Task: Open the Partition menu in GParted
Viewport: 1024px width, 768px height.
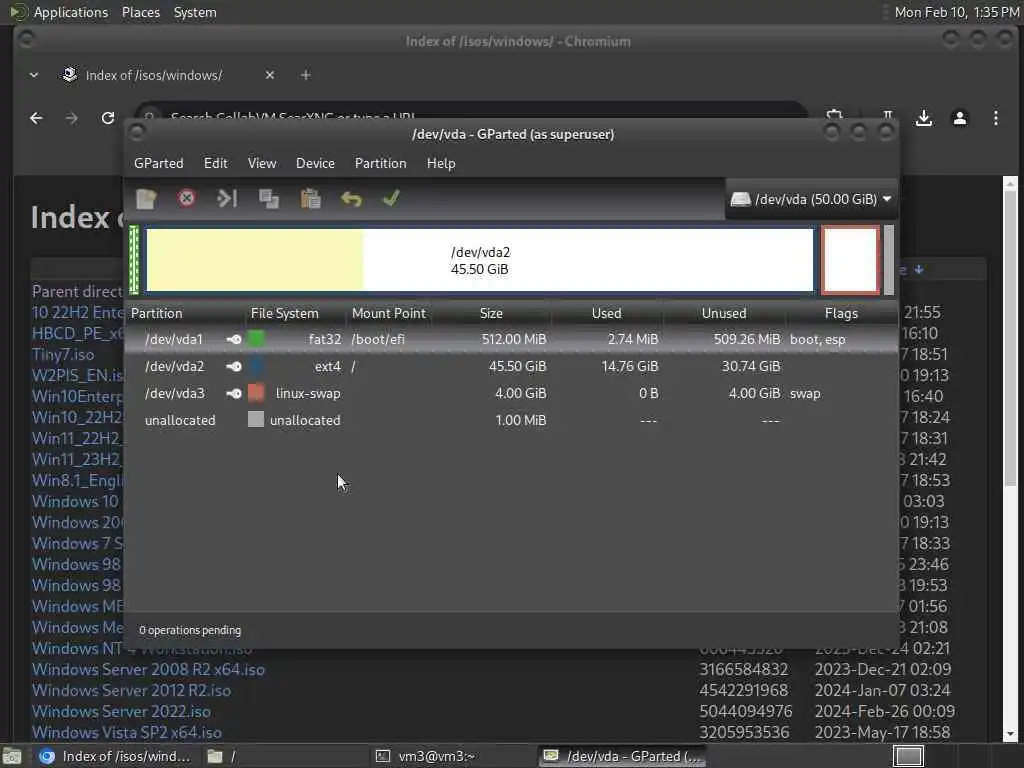Action: click(381, 163)
